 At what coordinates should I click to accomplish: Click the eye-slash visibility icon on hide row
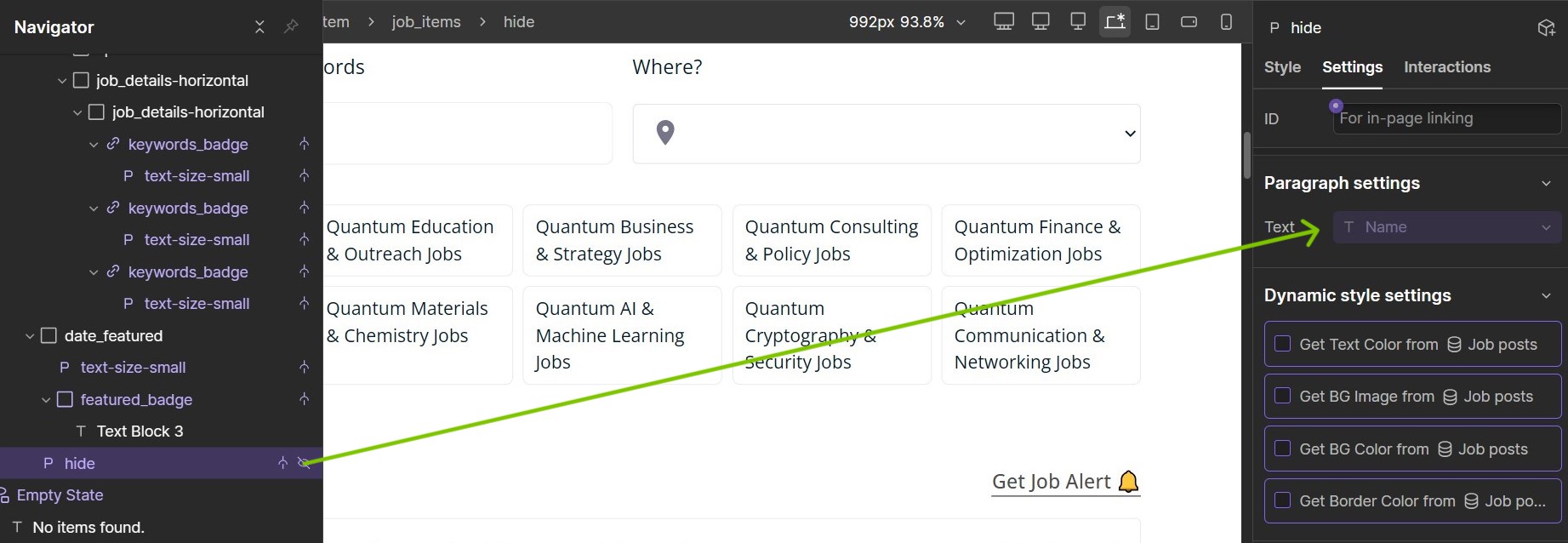304,463
